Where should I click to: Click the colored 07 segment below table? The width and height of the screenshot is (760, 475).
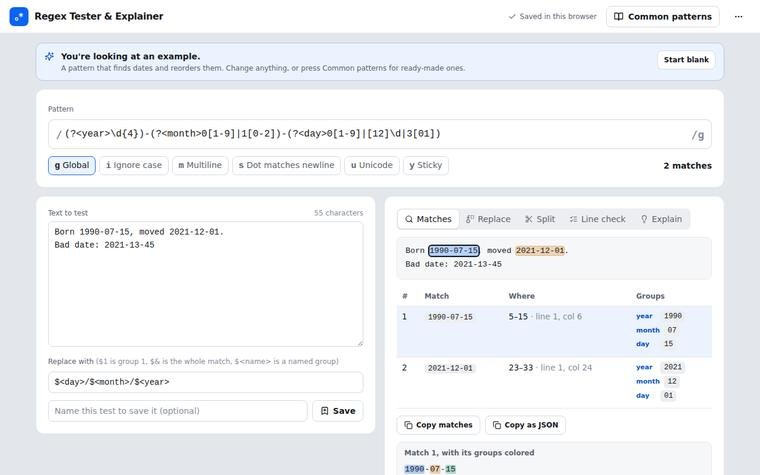pyautogui.click(x=435, y=469)
